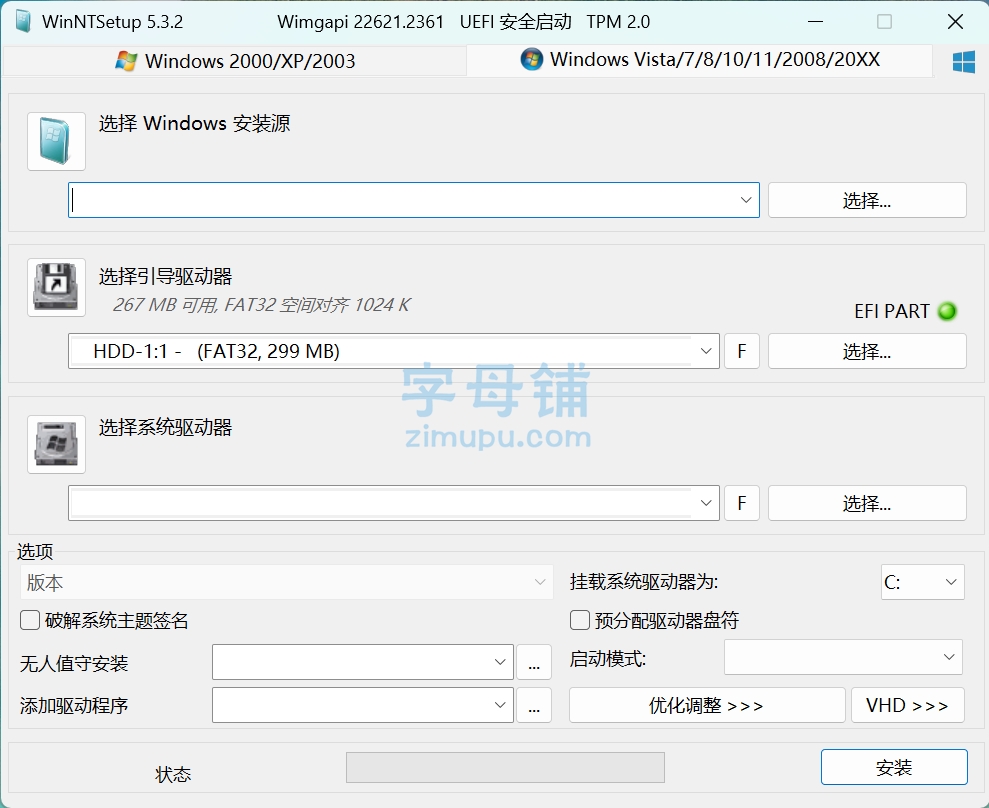Screen dimensions: 989x808
Task: Open the 启动模式 dropdown
Action: click(x=843, y=657)
